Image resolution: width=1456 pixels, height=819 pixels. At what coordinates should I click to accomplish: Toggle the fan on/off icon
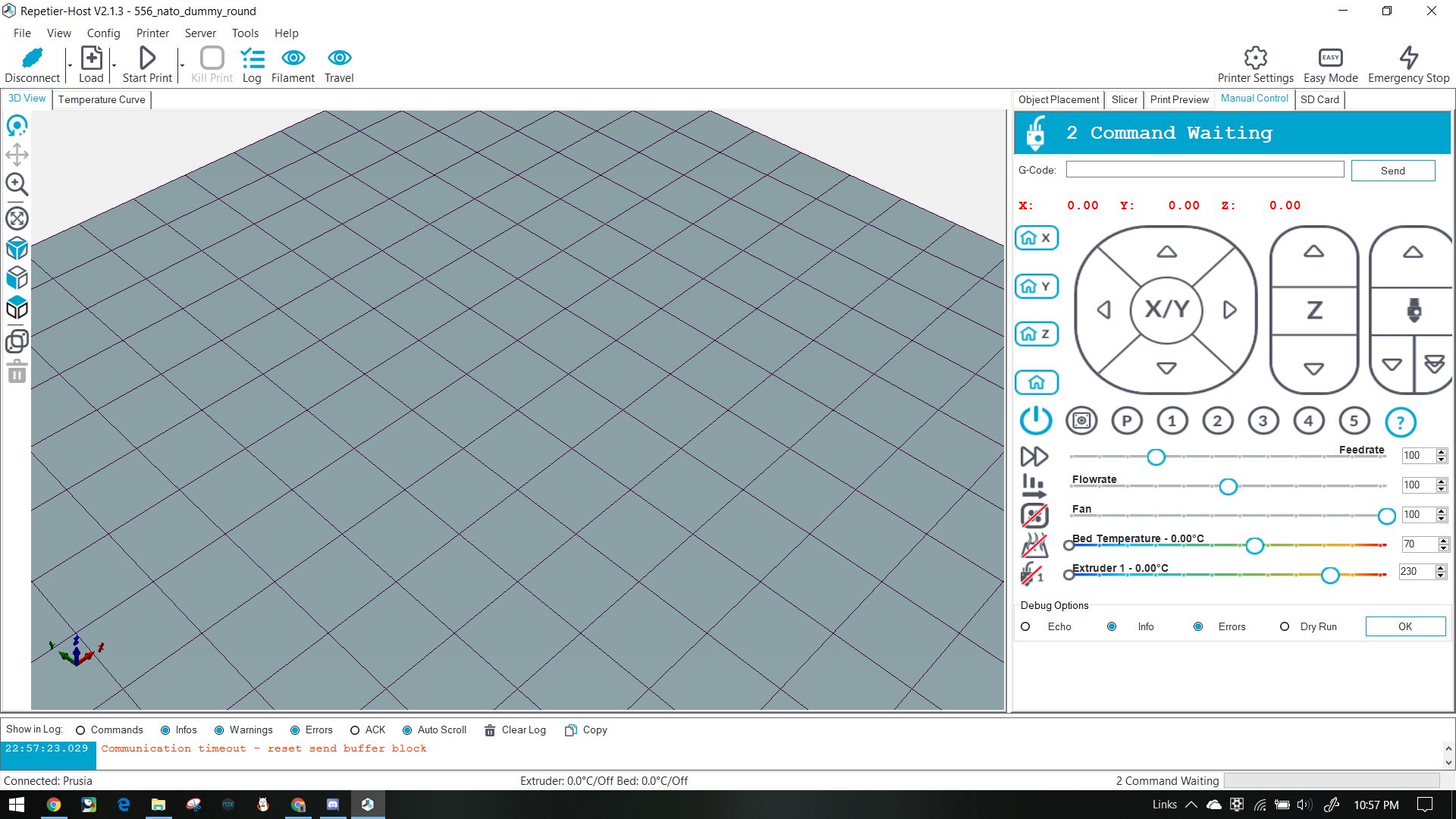(1034, 515)
